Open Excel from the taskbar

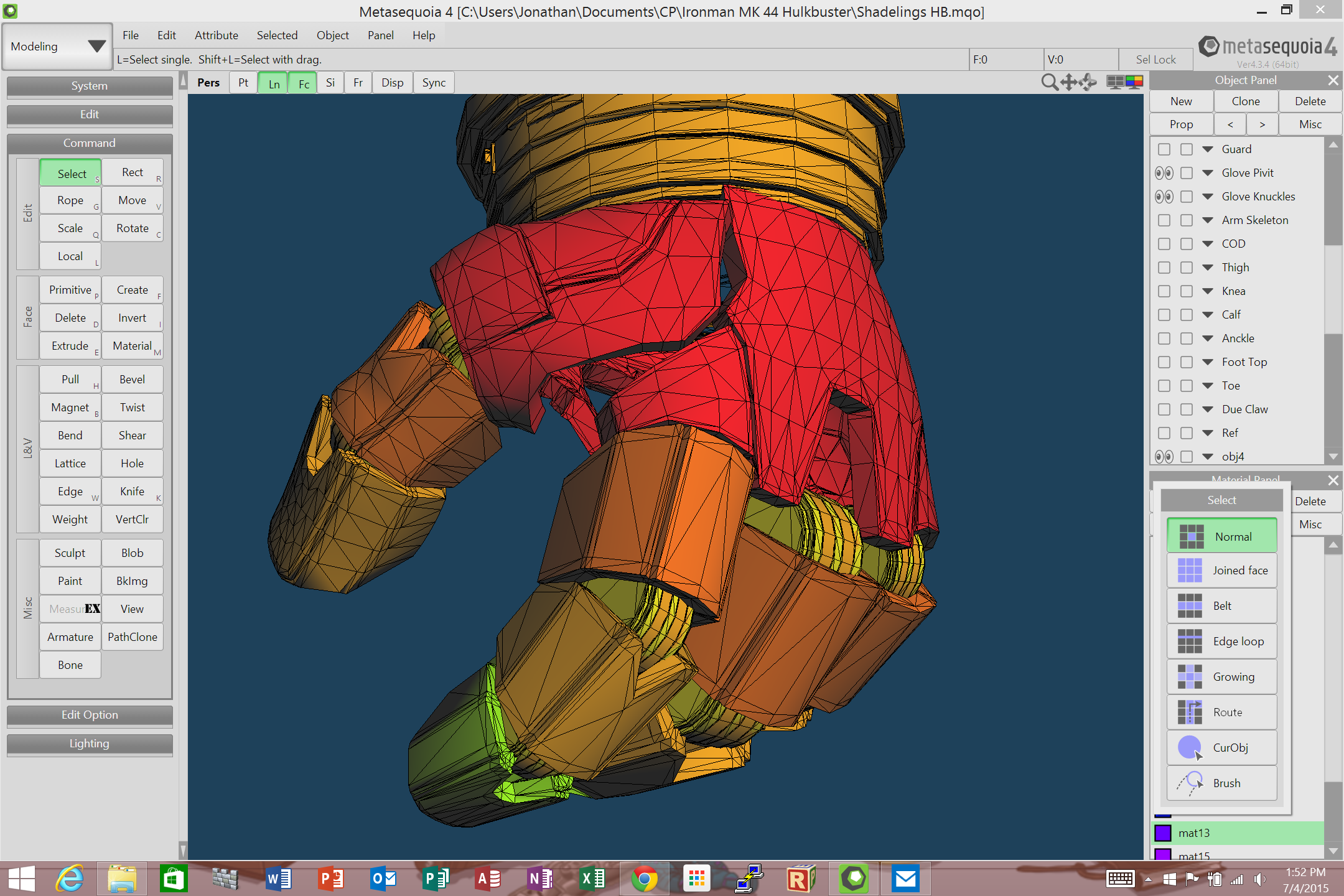coord(592,879)
